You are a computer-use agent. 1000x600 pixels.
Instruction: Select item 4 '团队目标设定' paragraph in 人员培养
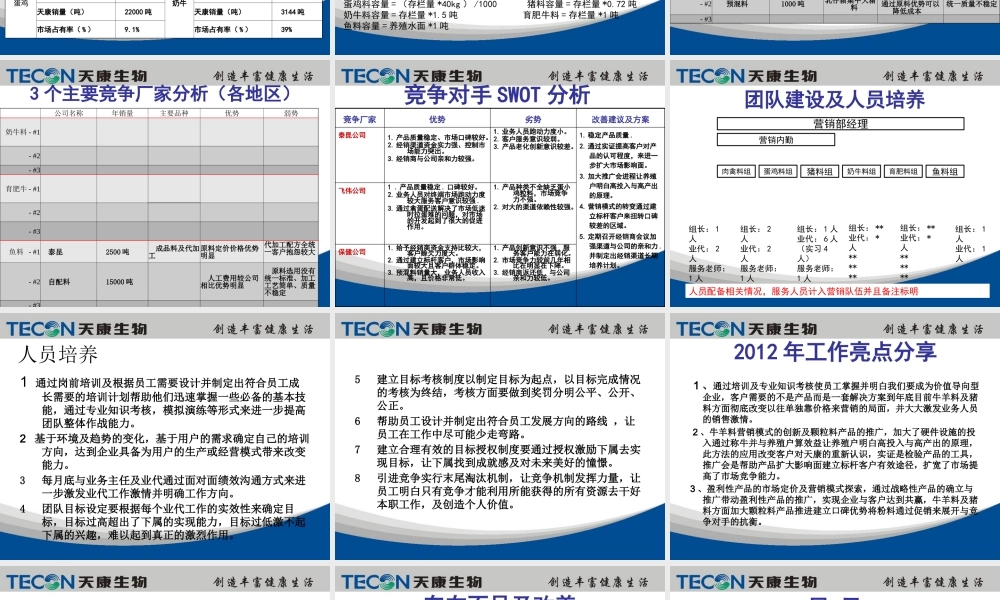coord(163,522)
